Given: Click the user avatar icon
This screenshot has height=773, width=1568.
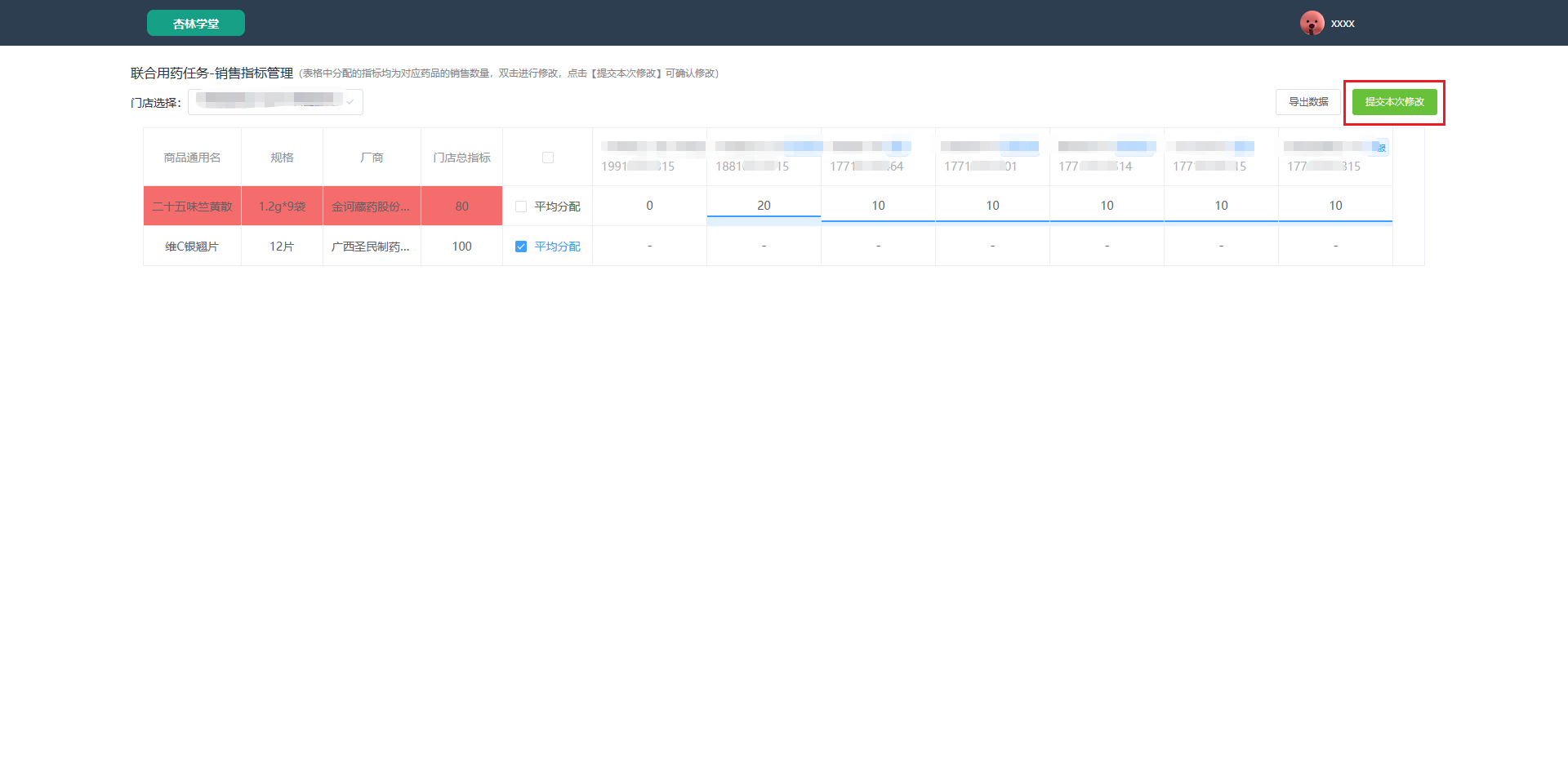Looking at the screenshot, I should pos(1312,23).
